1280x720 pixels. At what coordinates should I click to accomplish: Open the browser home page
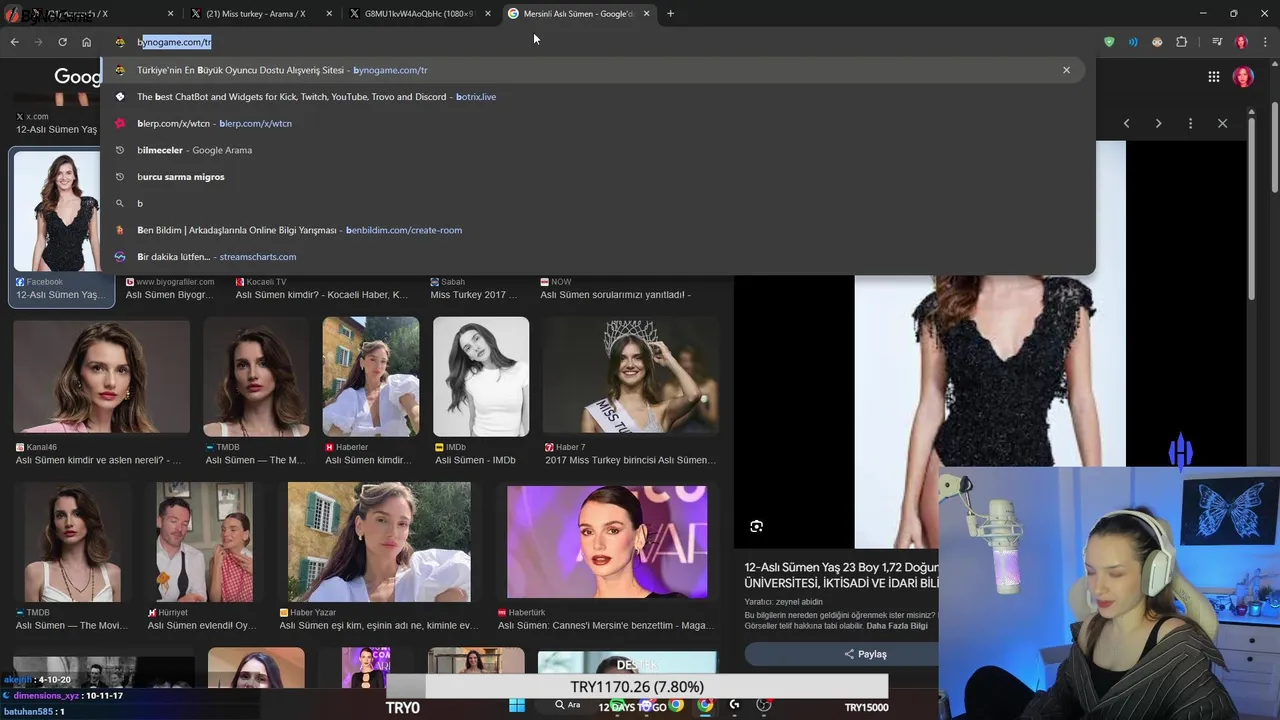point(87,42)
